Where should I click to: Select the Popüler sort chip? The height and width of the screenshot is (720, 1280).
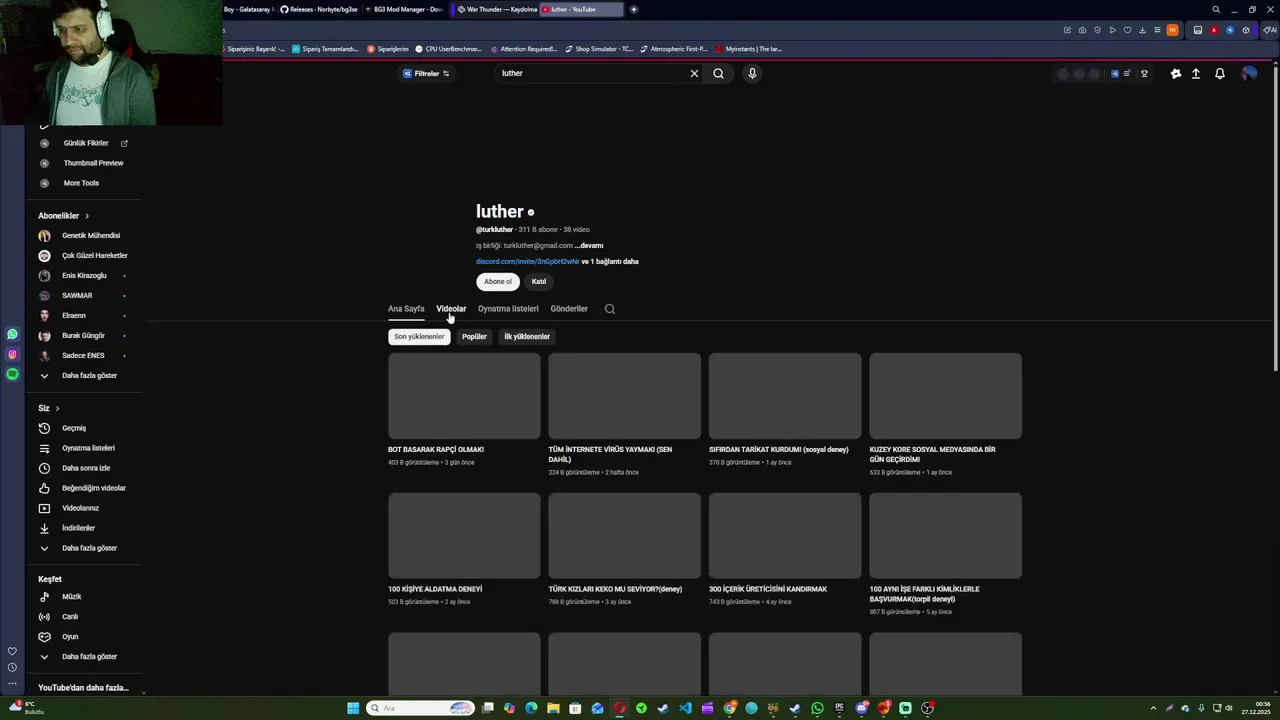point(474,337)
